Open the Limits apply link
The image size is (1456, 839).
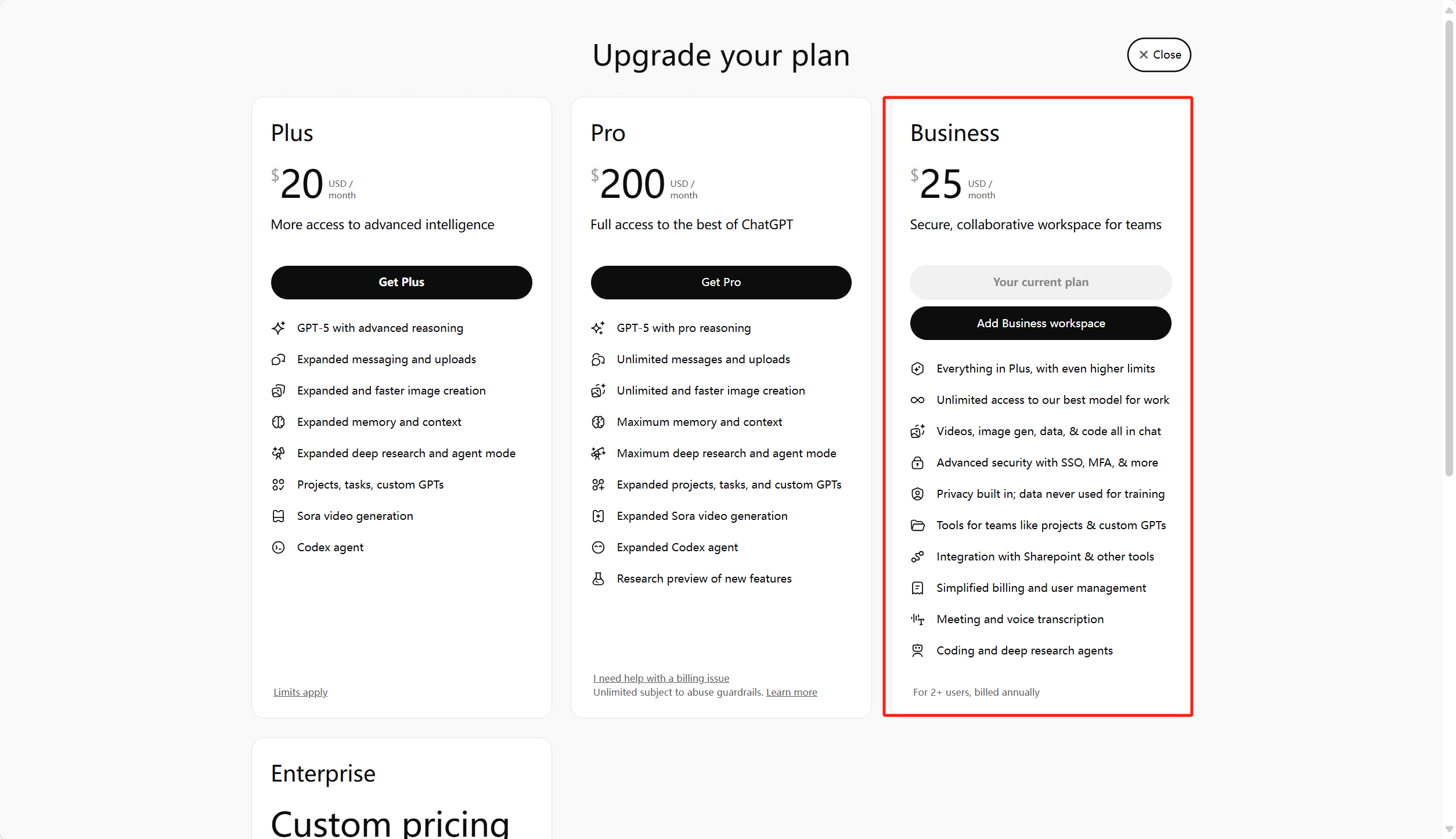pos(300,692)
